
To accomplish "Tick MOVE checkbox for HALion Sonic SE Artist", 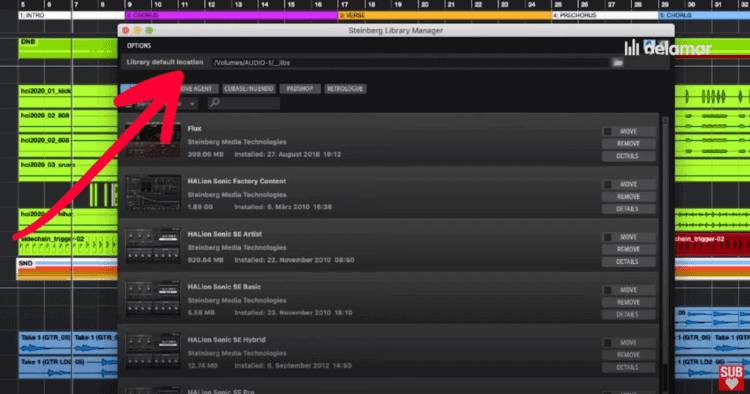I will [607, 237].
